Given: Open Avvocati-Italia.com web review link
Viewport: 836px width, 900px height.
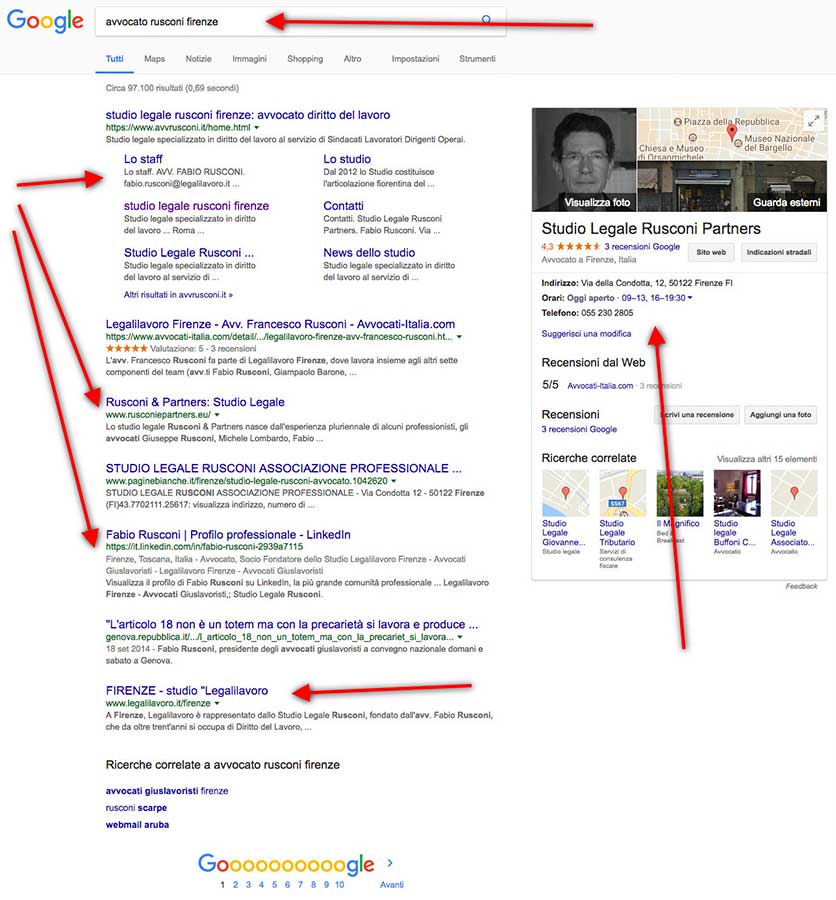Looking at the screenshot, I should click(x=600, y=386).
